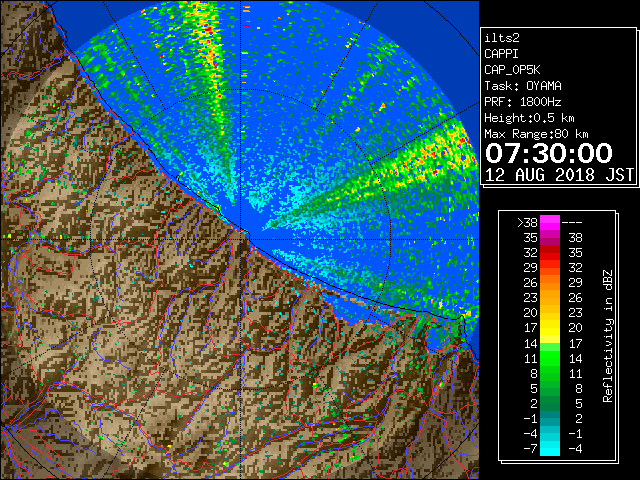Select the Task: OYAMA line

(x=523, y=86)
